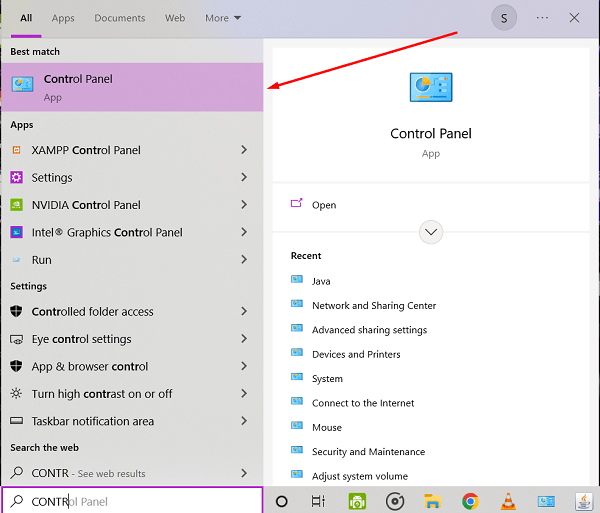The width and height of the screenshot is (600, 513).
Task: Open the circular disc app on taskbar
Action: (395, 501)
